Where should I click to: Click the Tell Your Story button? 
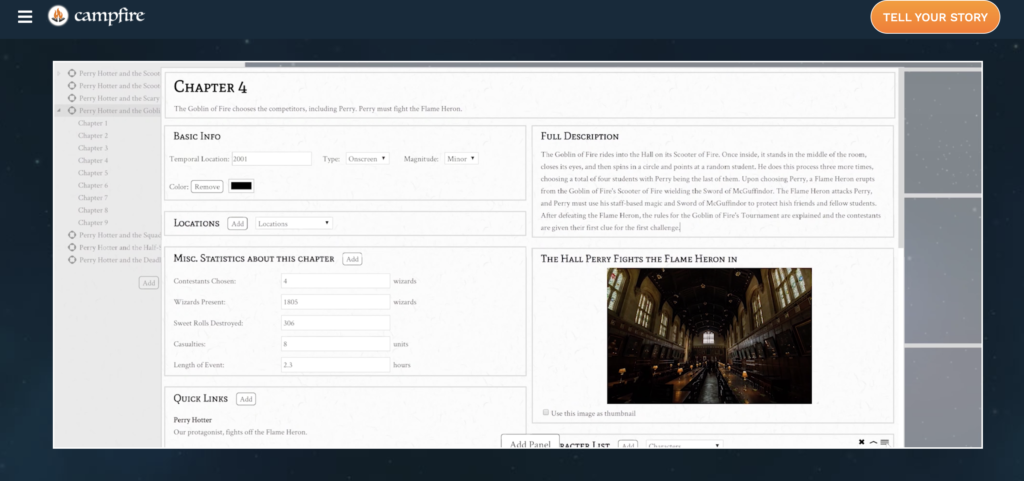click(935, 17)
